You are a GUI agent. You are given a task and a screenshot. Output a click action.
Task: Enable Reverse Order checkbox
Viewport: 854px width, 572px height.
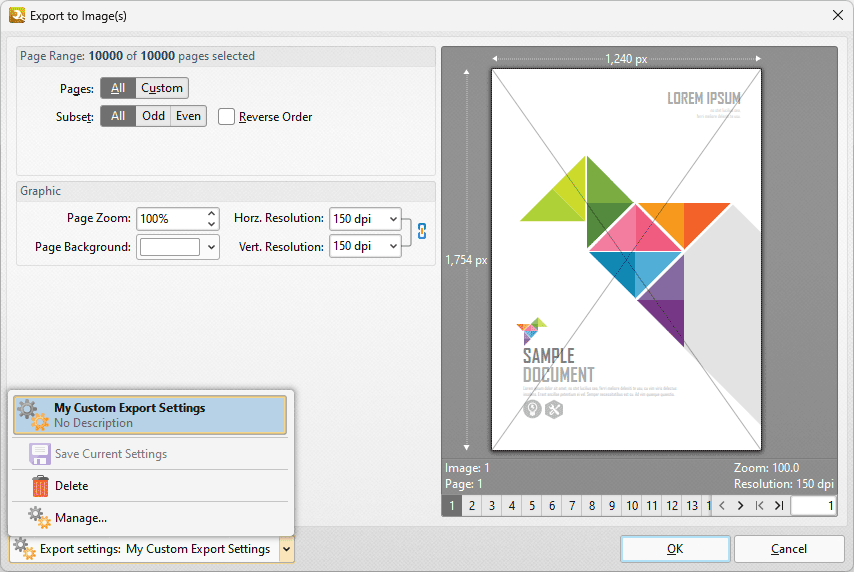(x=226, y=117)
